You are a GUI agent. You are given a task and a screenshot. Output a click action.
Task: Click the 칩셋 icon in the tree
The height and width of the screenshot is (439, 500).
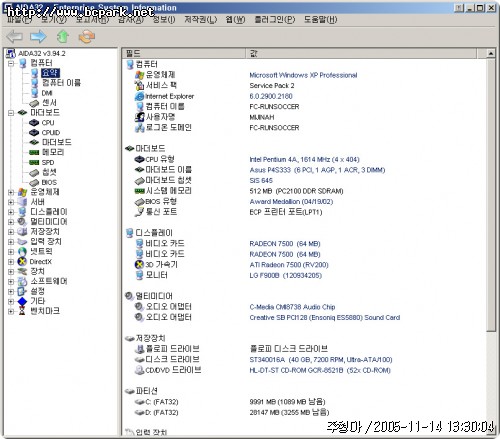click(34, 173)
